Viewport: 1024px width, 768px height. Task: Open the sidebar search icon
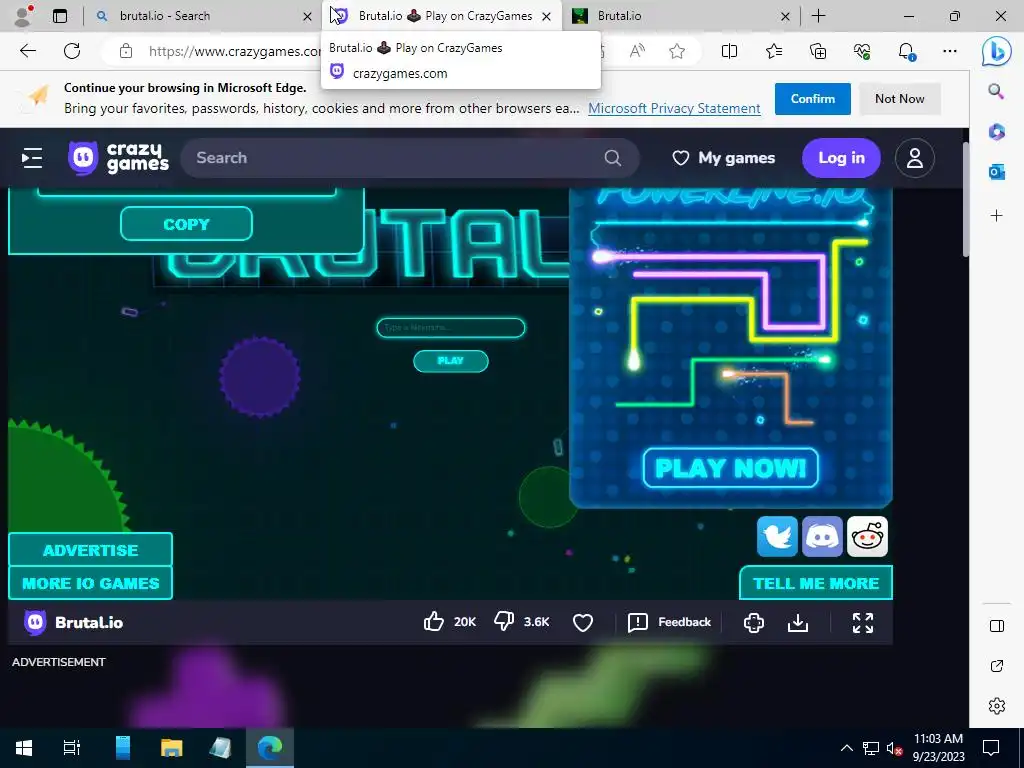pos(997,91)
